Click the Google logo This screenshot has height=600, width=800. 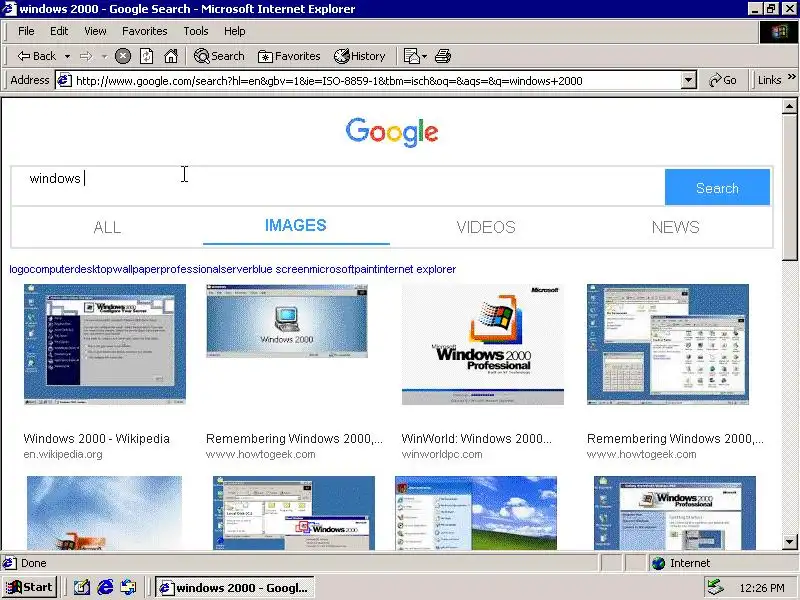pos(392,132)
